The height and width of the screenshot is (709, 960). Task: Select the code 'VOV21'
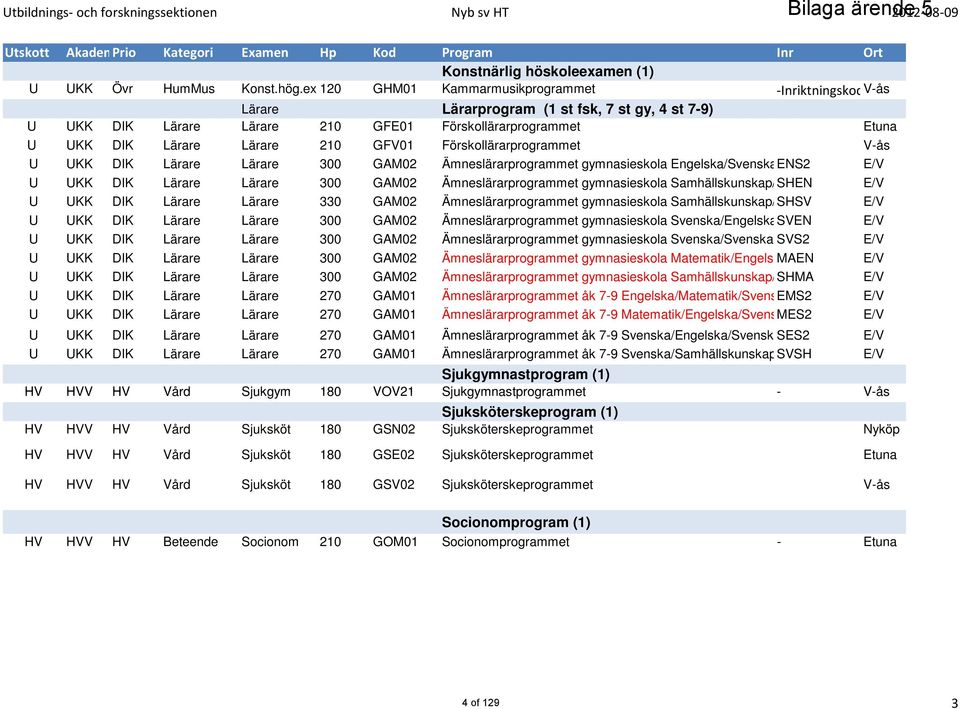coord(393,392)
